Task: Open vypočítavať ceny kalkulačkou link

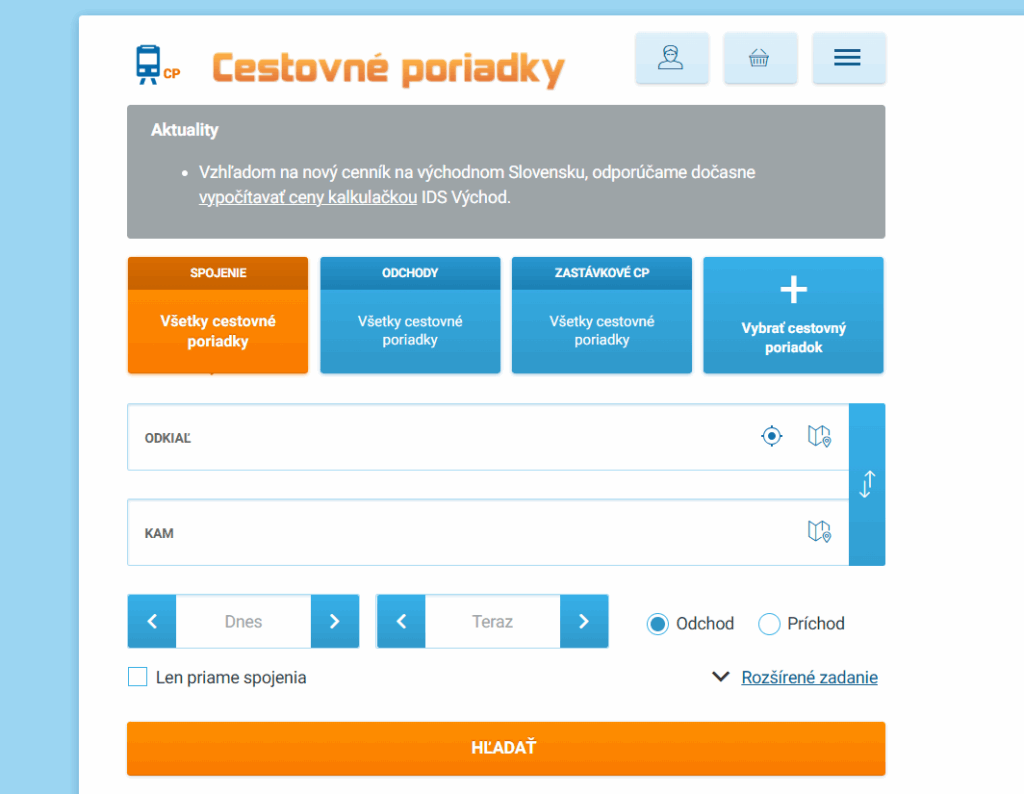Action: (308, 197)
